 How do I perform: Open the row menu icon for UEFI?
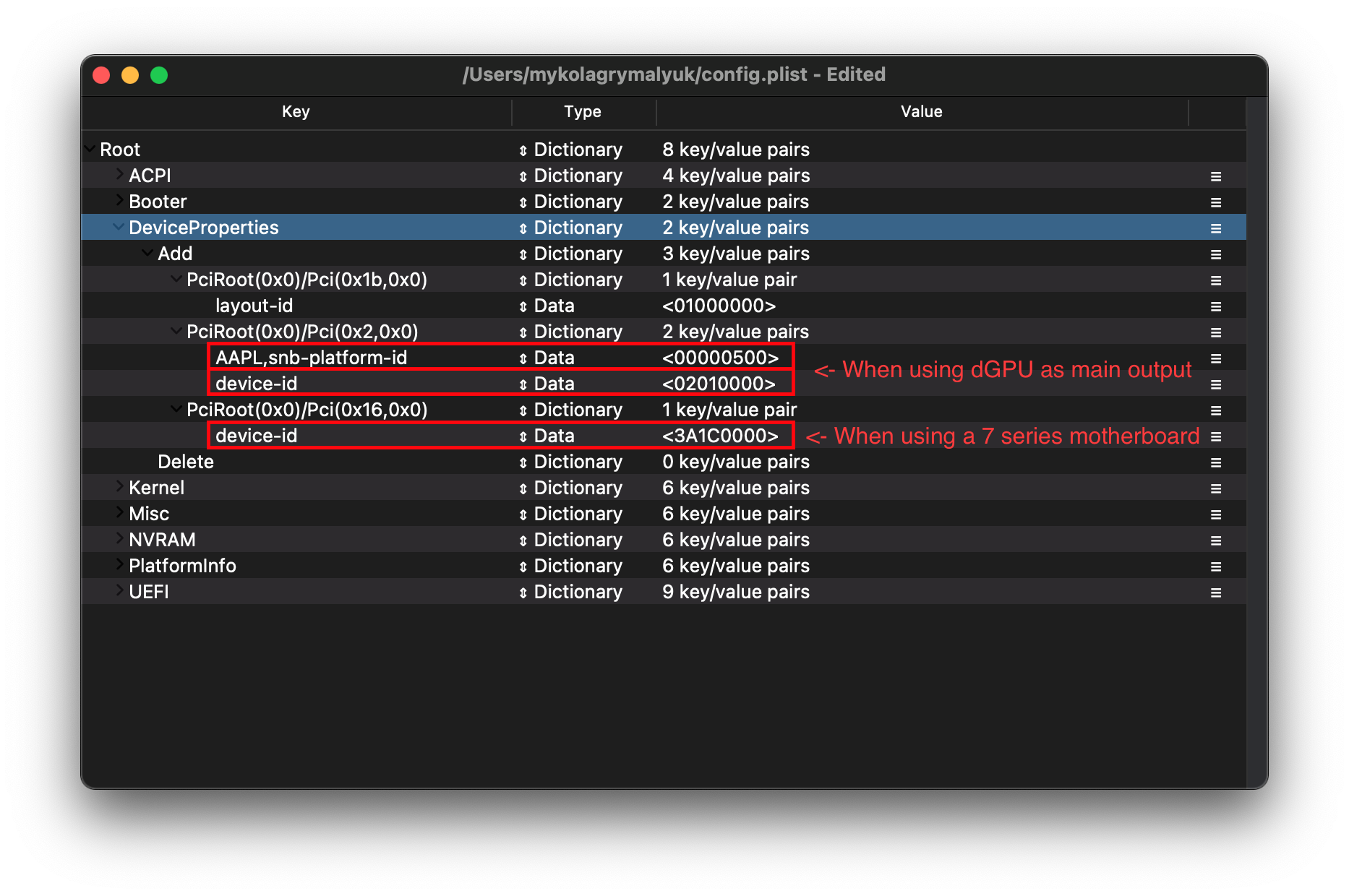pos(1216,593)
